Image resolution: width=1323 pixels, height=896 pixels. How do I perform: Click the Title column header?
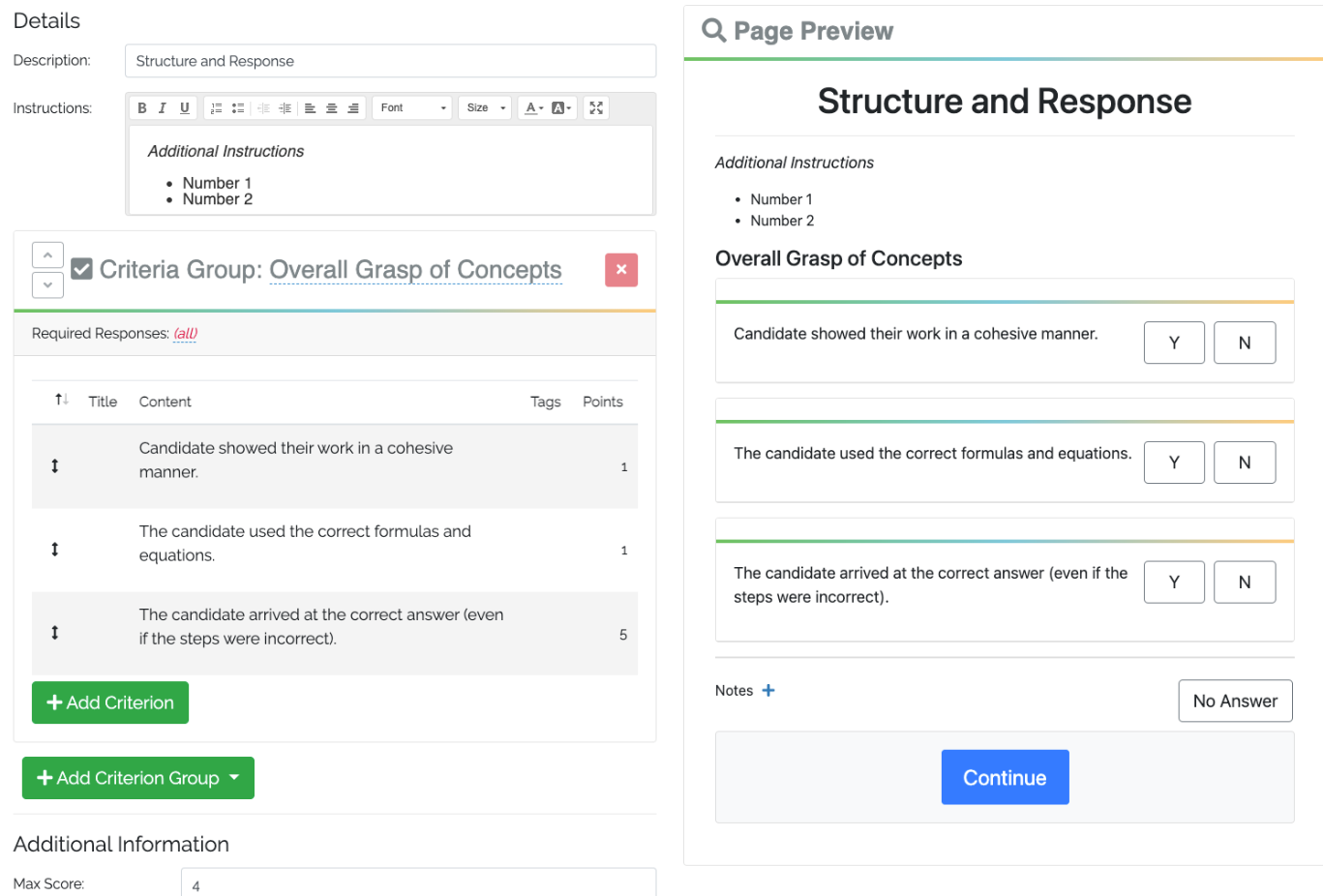click(x=103, y=402)
